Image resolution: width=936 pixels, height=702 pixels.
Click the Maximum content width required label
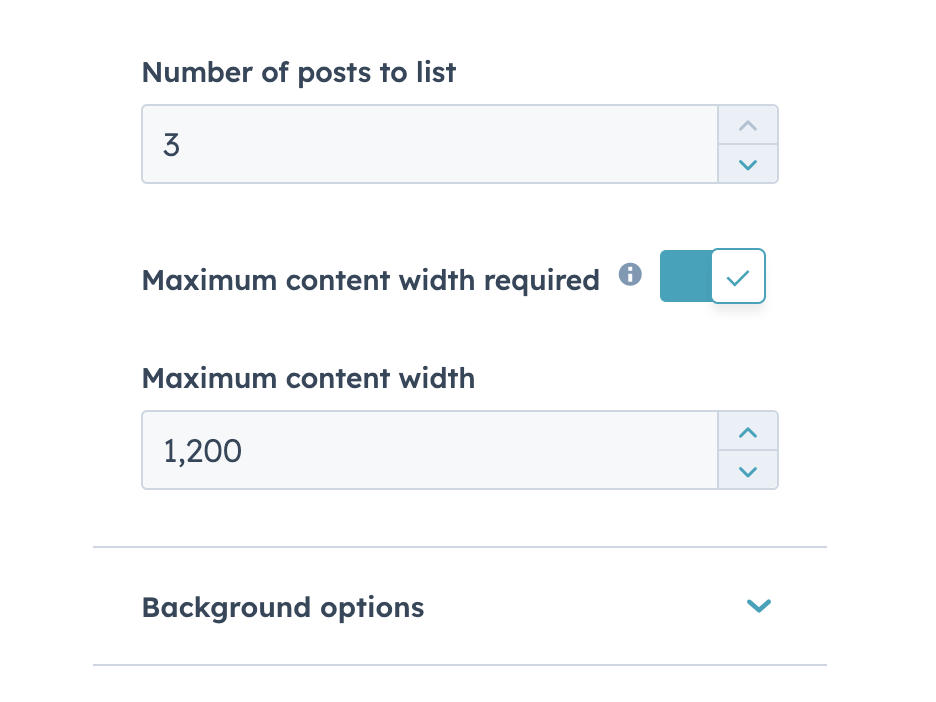click(370, 280)
